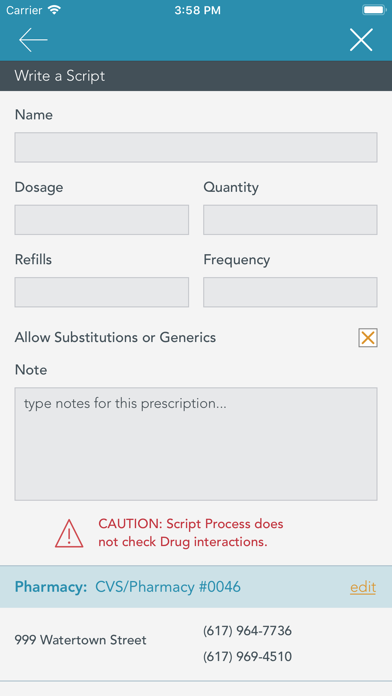Call pharmacy number (617) 964-7736
This screenshot has height=696, width=392.
[247, 630]
